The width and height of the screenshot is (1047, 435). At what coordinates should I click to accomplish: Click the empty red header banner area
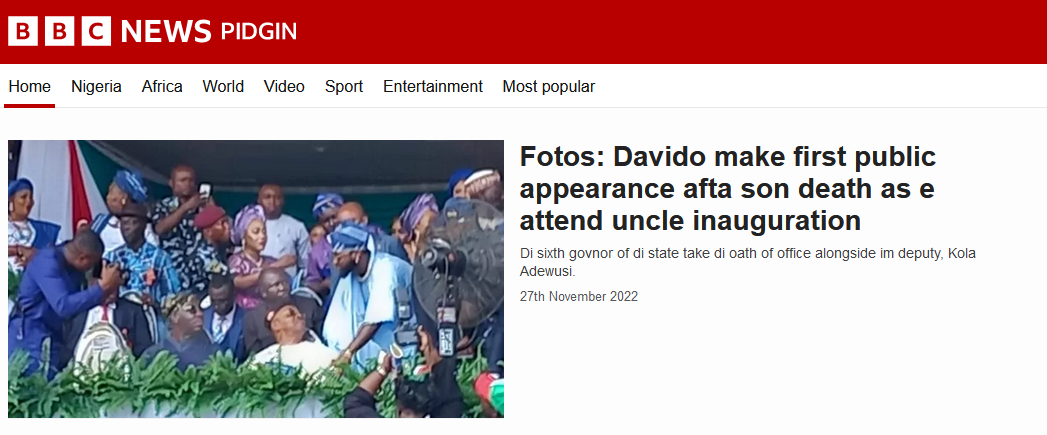(x=668, y=31)
